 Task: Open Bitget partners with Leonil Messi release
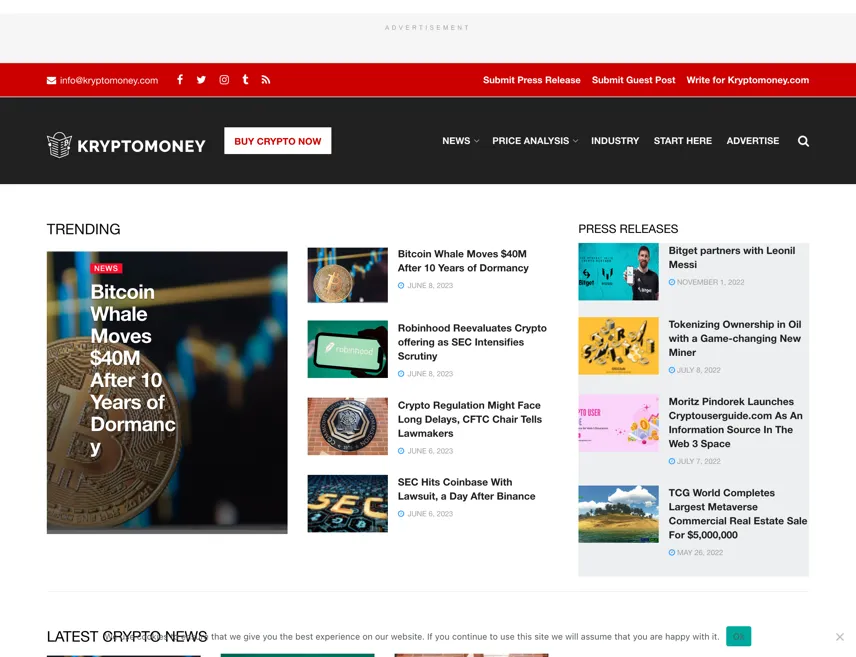732,258
